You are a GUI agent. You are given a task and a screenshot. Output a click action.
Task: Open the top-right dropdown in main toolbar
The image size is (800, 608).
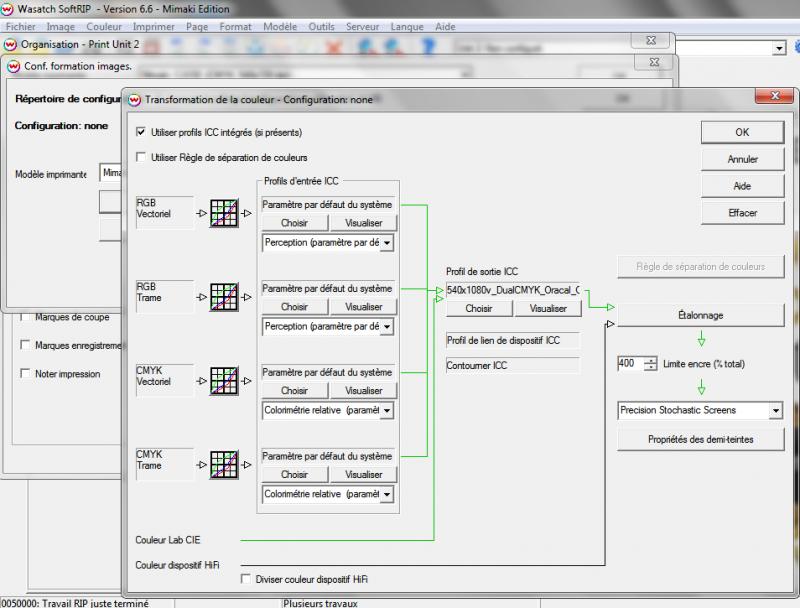(x=779, y=48)
